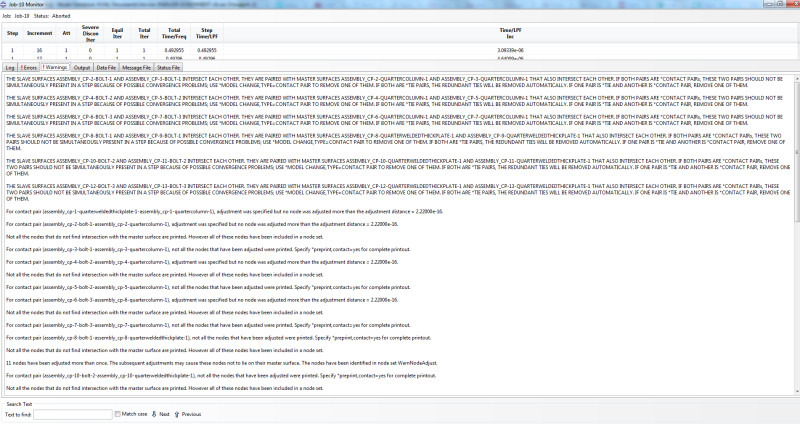The height and width of the screenshot is (424, 800).
Task: Click warning about ASSEMBLY_CP-2-BOLT-1 slave surfaces
Action: [394, 82]
